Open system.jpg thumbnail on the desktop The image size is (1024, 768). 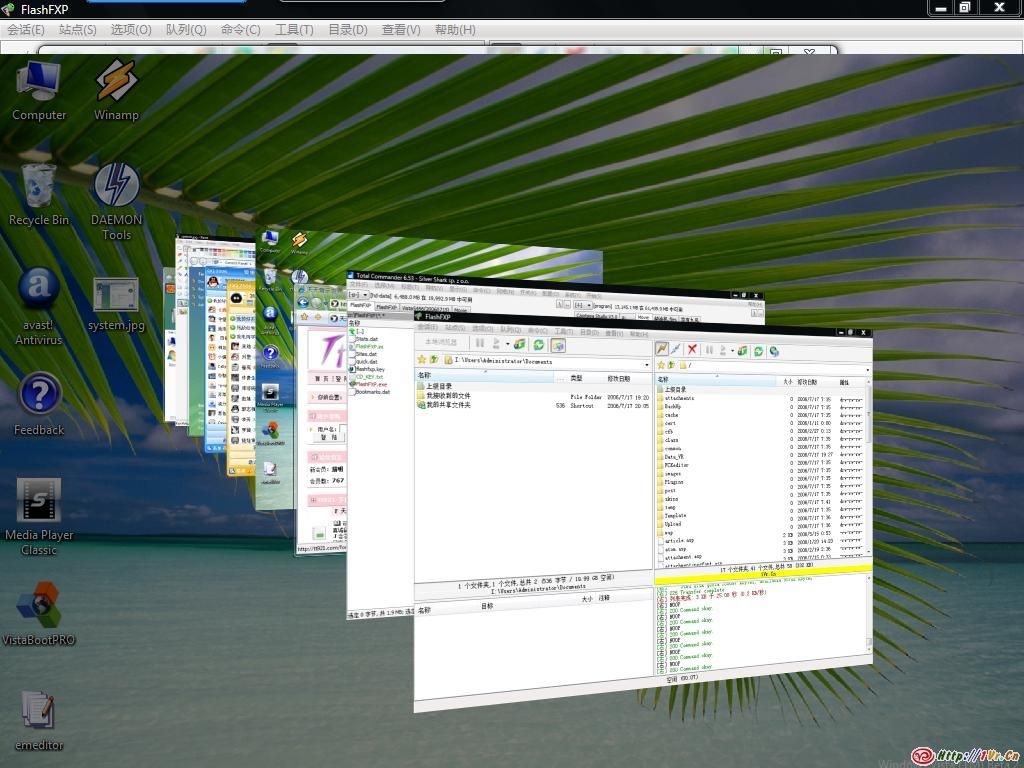tap(116, 296)
